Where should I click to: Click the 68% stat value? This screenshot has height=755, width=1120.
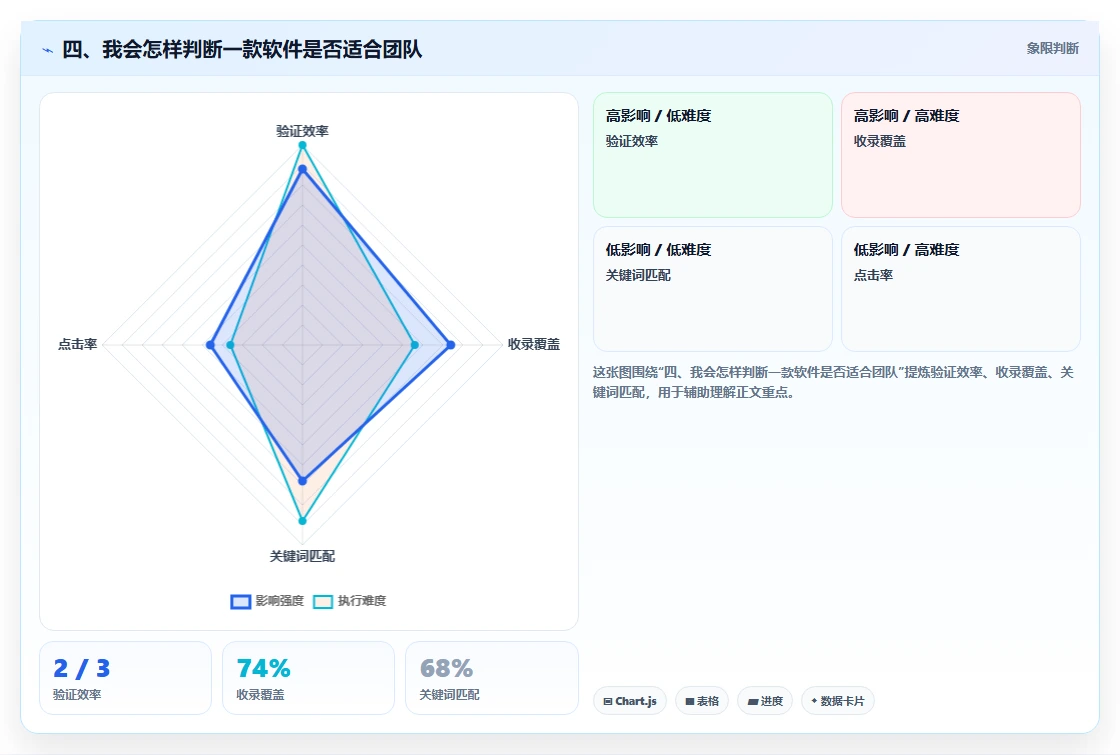(446, 669)
